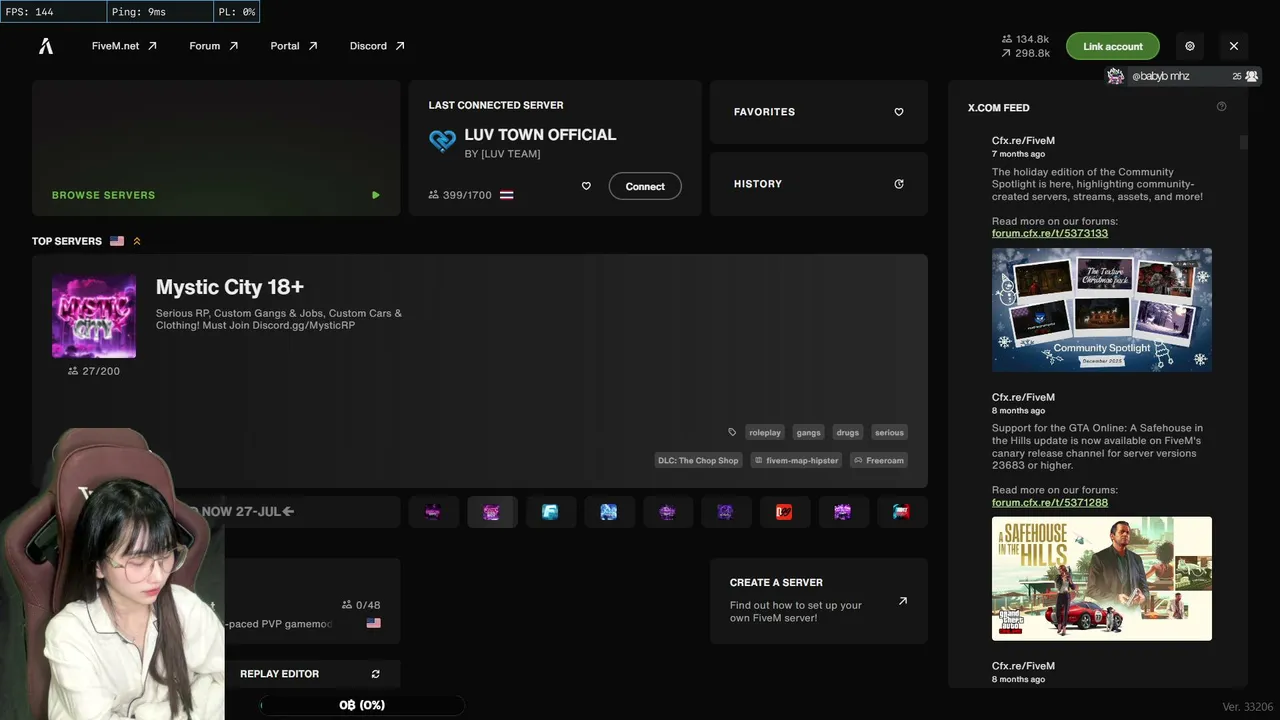Viewport: 1280px width, 720px height.
Task: Open the Top Servers US flag selector
Action: click(117, 241)
